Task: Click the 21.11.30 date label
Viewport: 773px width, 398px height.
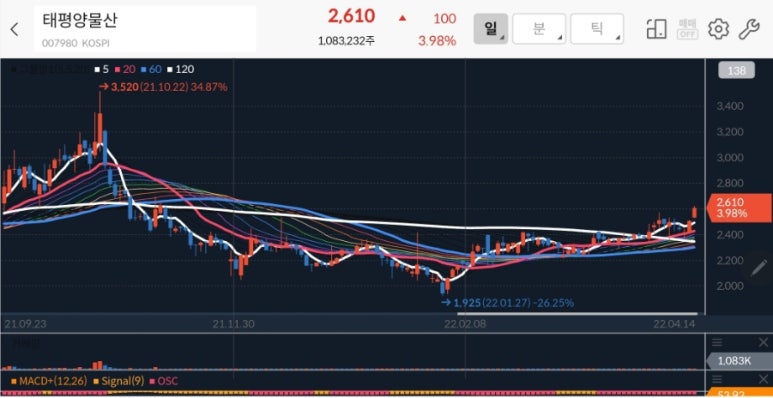Action: tap(234, 324)
